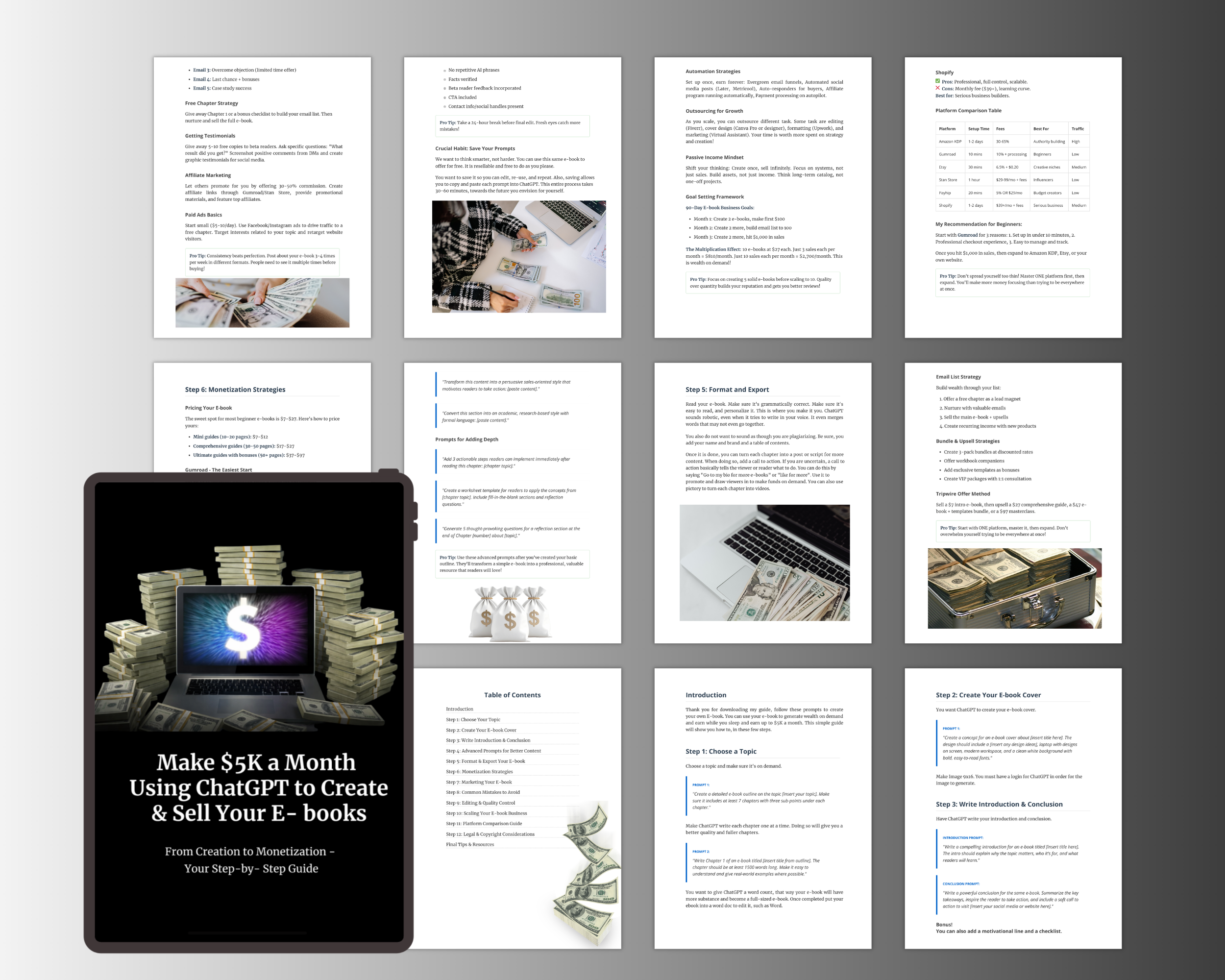Click 'Crucial Habit: Save Your Prompts' heading

click(x=475, y=148)
